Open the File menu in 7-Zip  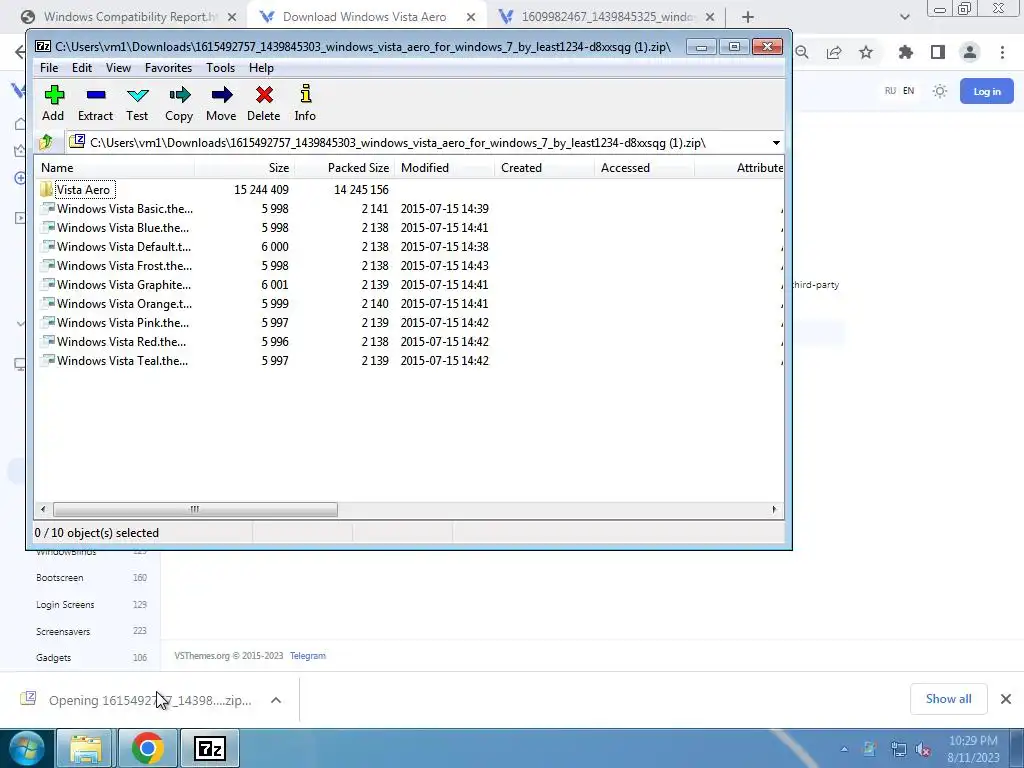coord(49,68)
